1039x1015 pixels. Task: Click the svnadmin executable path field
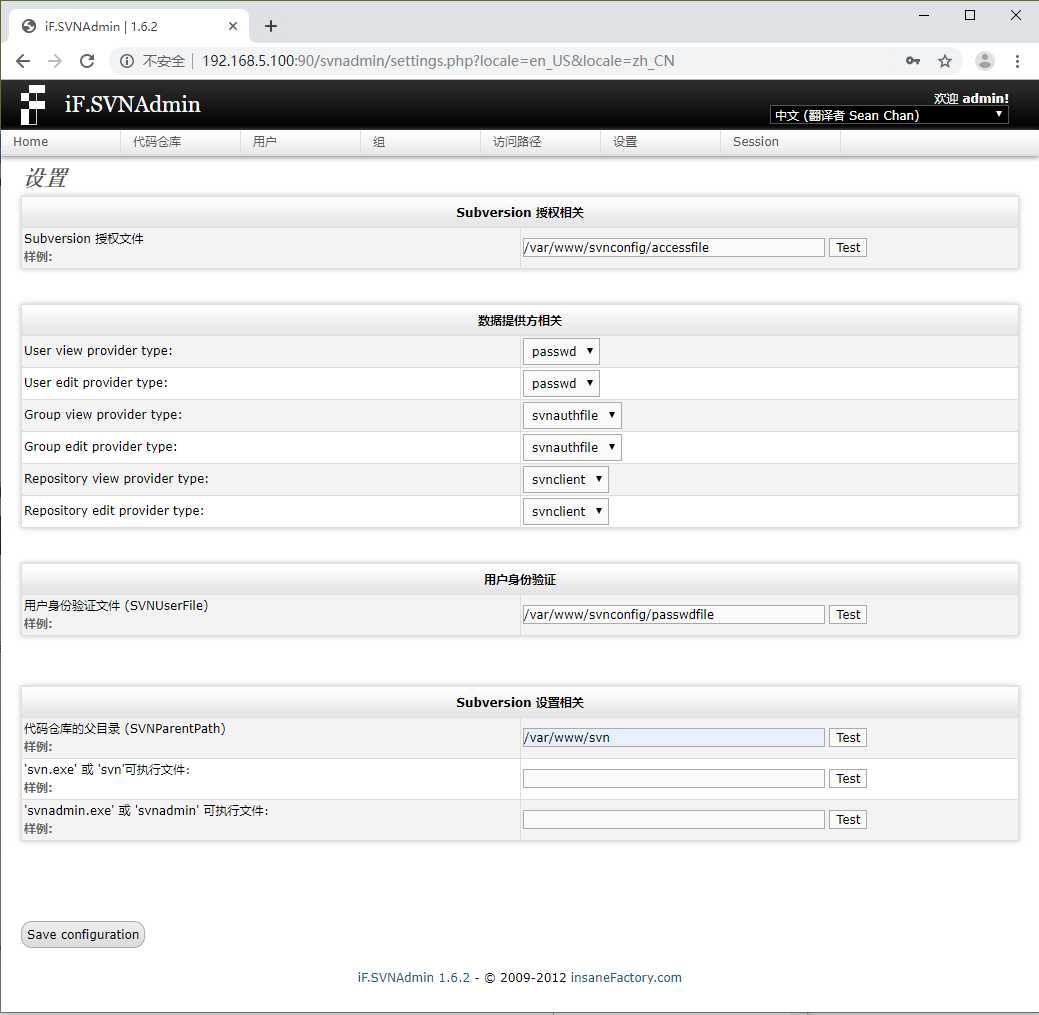[x=673, y=820]
